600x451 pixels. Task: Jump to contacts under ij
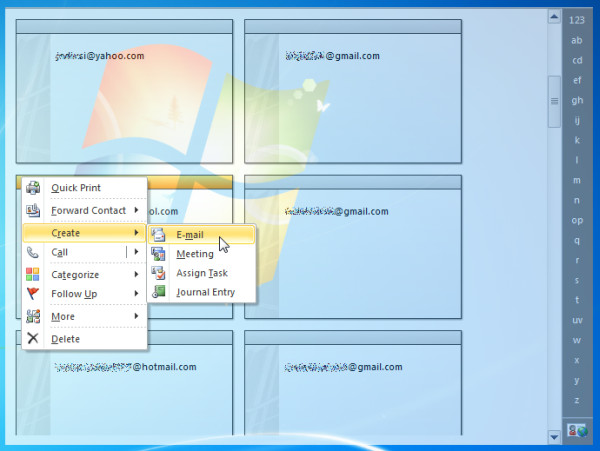click(x=577, y=120)
